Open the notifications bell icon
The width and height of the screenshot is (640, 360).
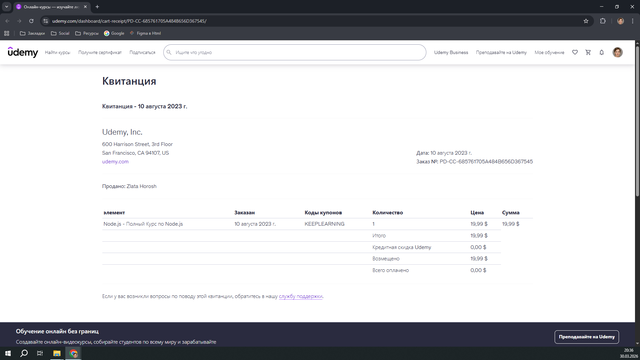pyautogui.click(x=602, y=52)
